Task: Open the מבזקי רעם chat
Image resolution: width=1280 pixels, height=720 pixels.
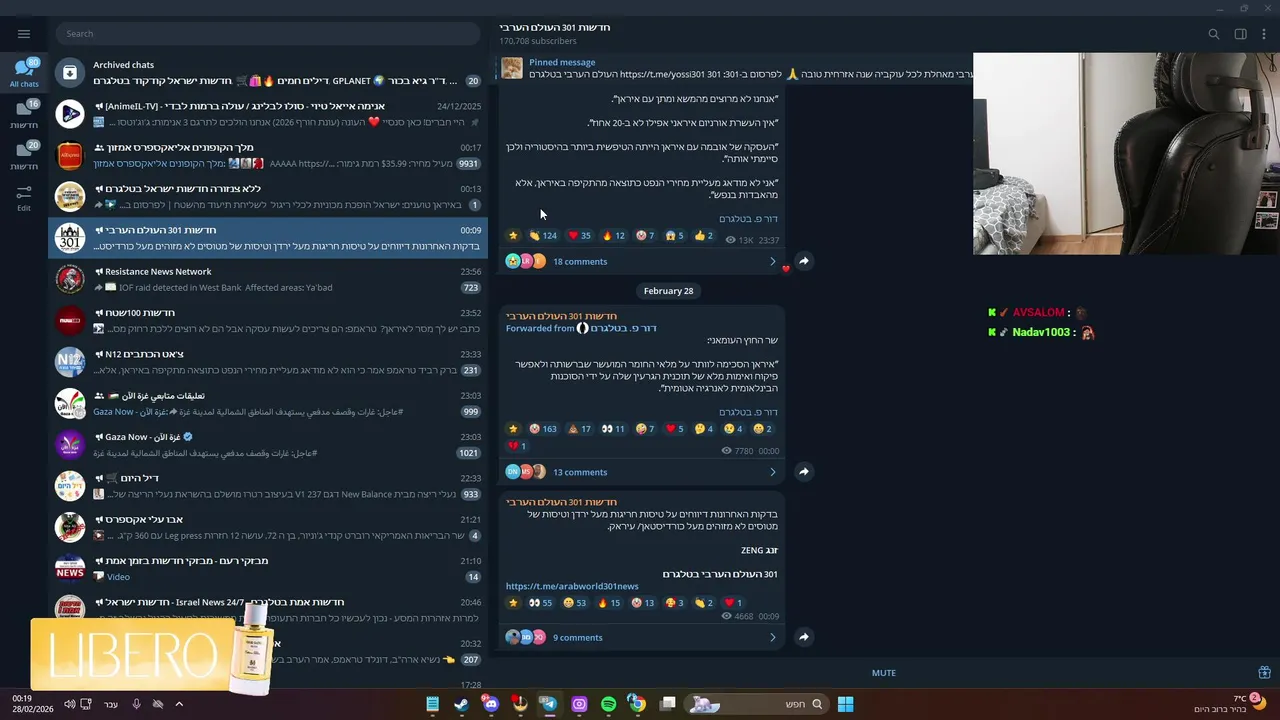Action: 268,569
